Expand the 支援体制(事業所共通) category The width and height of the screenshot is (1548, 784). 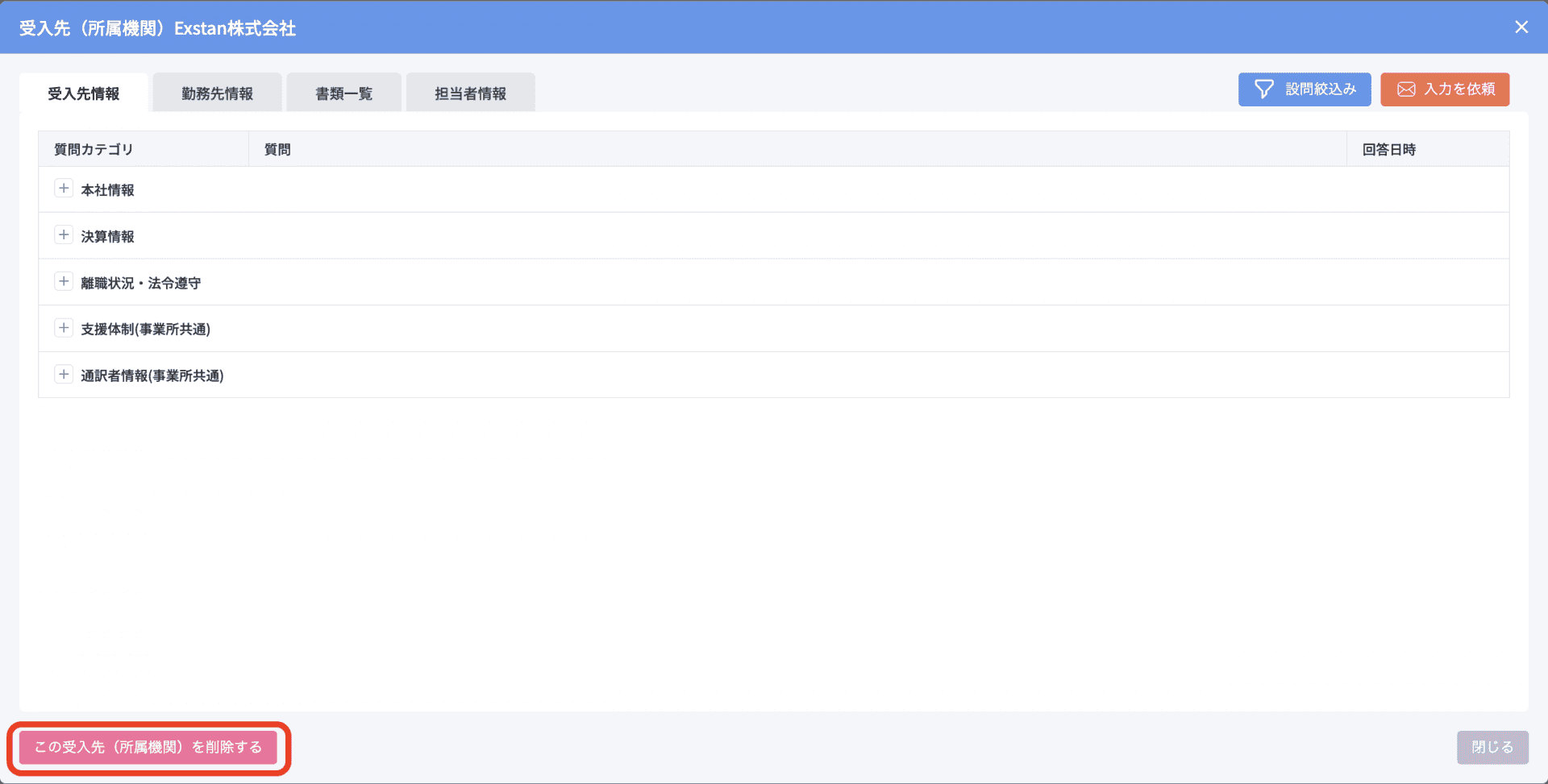coord(64,328)
